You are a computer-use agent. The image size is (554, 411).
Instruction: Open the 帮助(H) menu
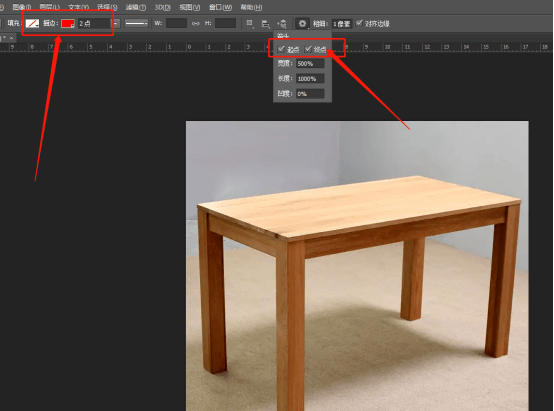click(x=251, y=7)
